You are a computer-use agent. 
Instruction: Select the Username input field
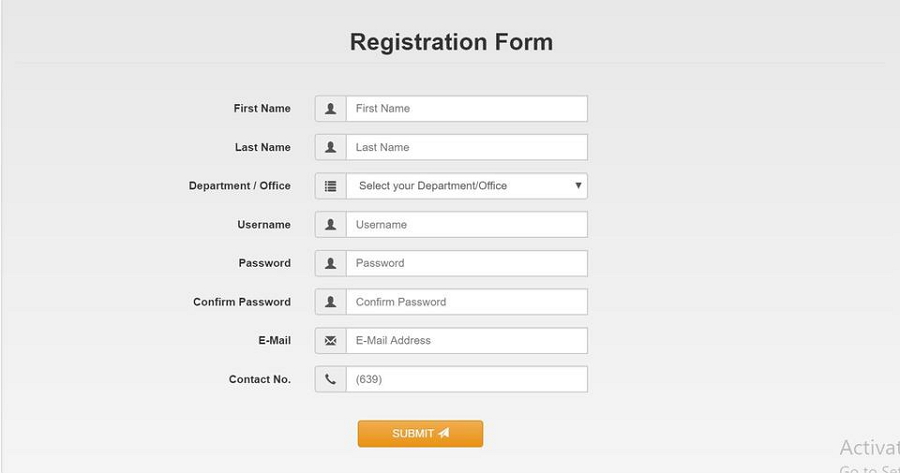466,225
